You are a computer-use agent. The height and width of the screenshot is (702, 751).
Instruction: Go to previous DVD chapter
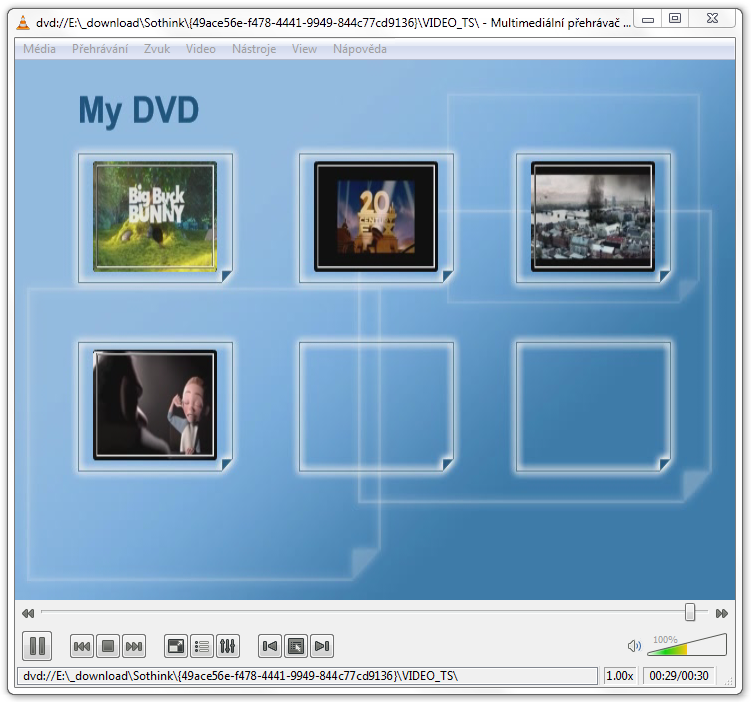click(270, 646)
